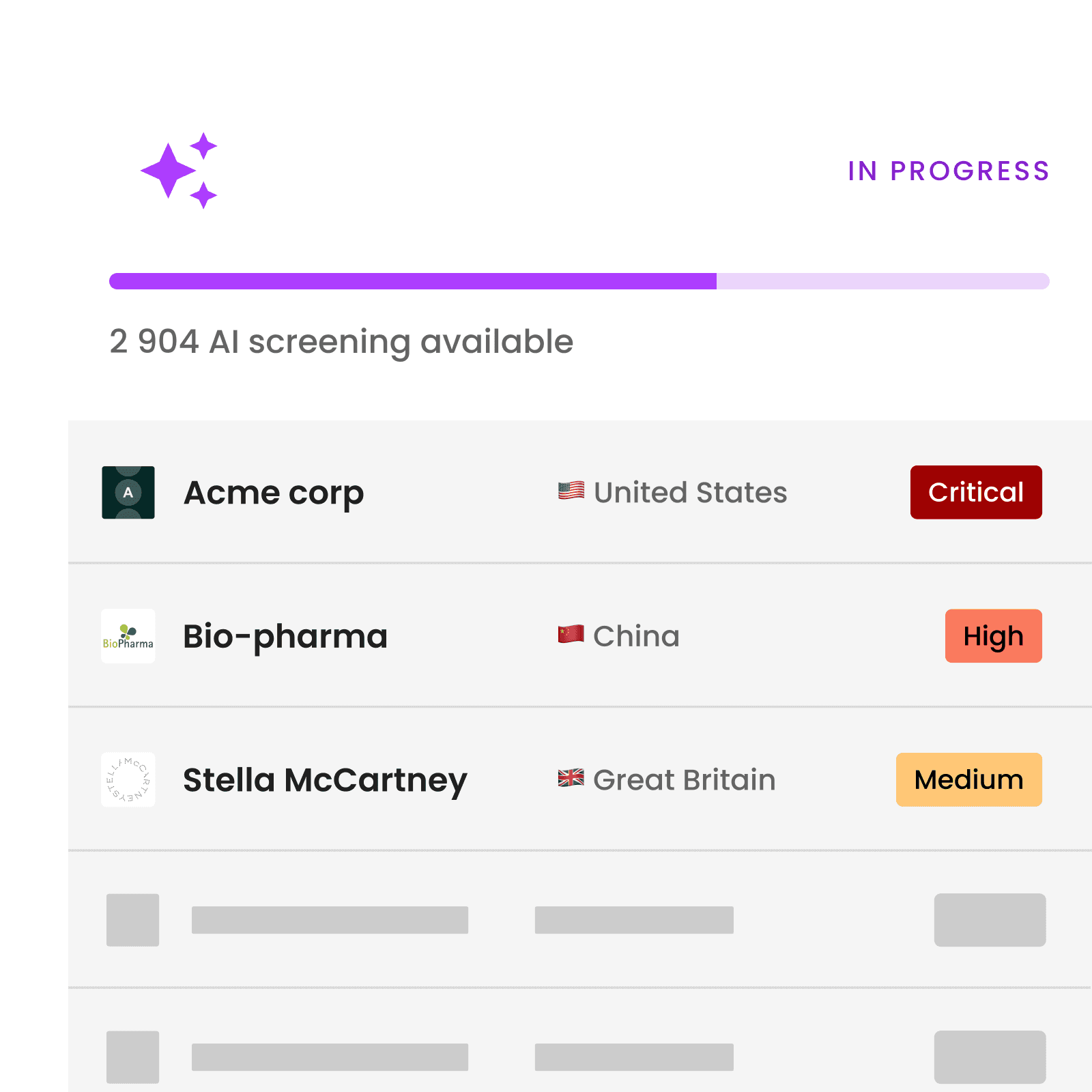The image size is (1092, 1092).
Task: Click the Stella McCartney circular logo
Action: click(x=128, y=779)
